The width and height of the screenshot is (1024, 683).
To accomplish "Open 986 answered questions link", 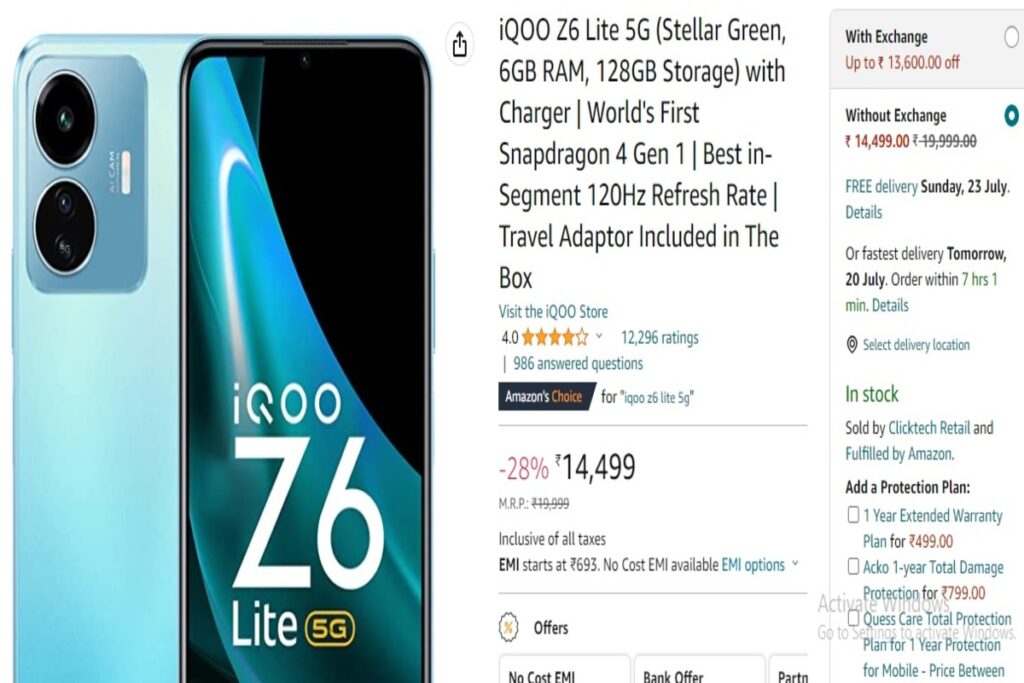I will pyautogui.click(x=578, y=364).
